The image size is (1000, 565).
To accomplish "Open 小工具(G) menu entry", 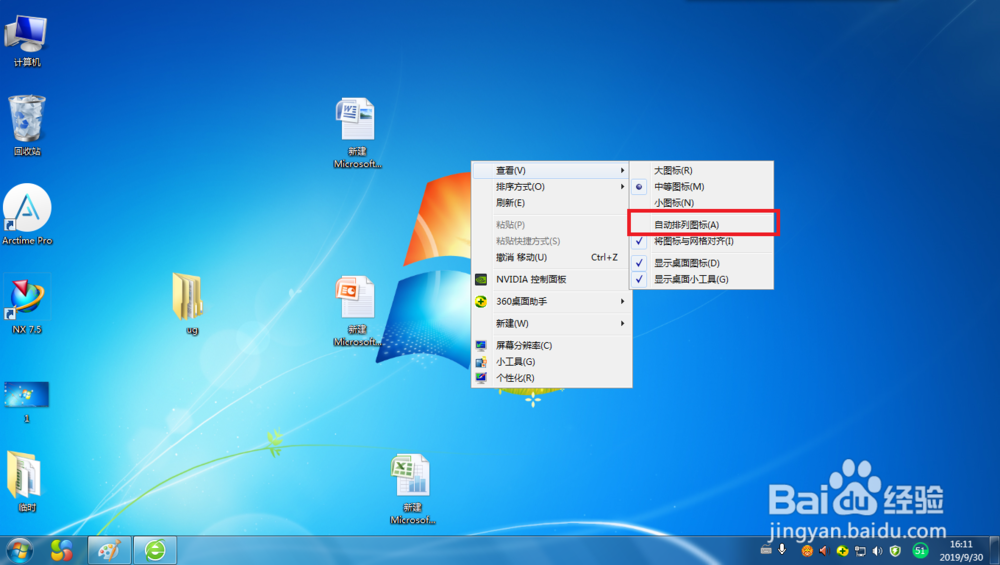I will click(552, 362).
